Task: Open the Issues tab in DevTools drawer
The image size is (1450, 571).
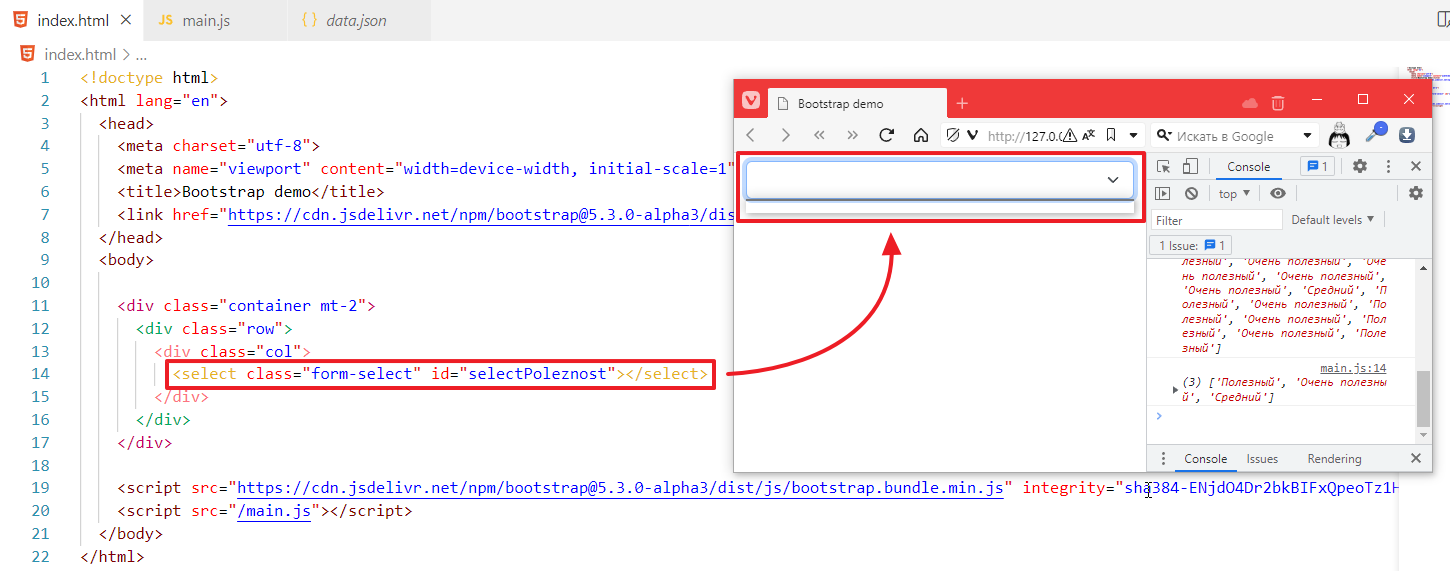Action: [x=1262, y=459]
